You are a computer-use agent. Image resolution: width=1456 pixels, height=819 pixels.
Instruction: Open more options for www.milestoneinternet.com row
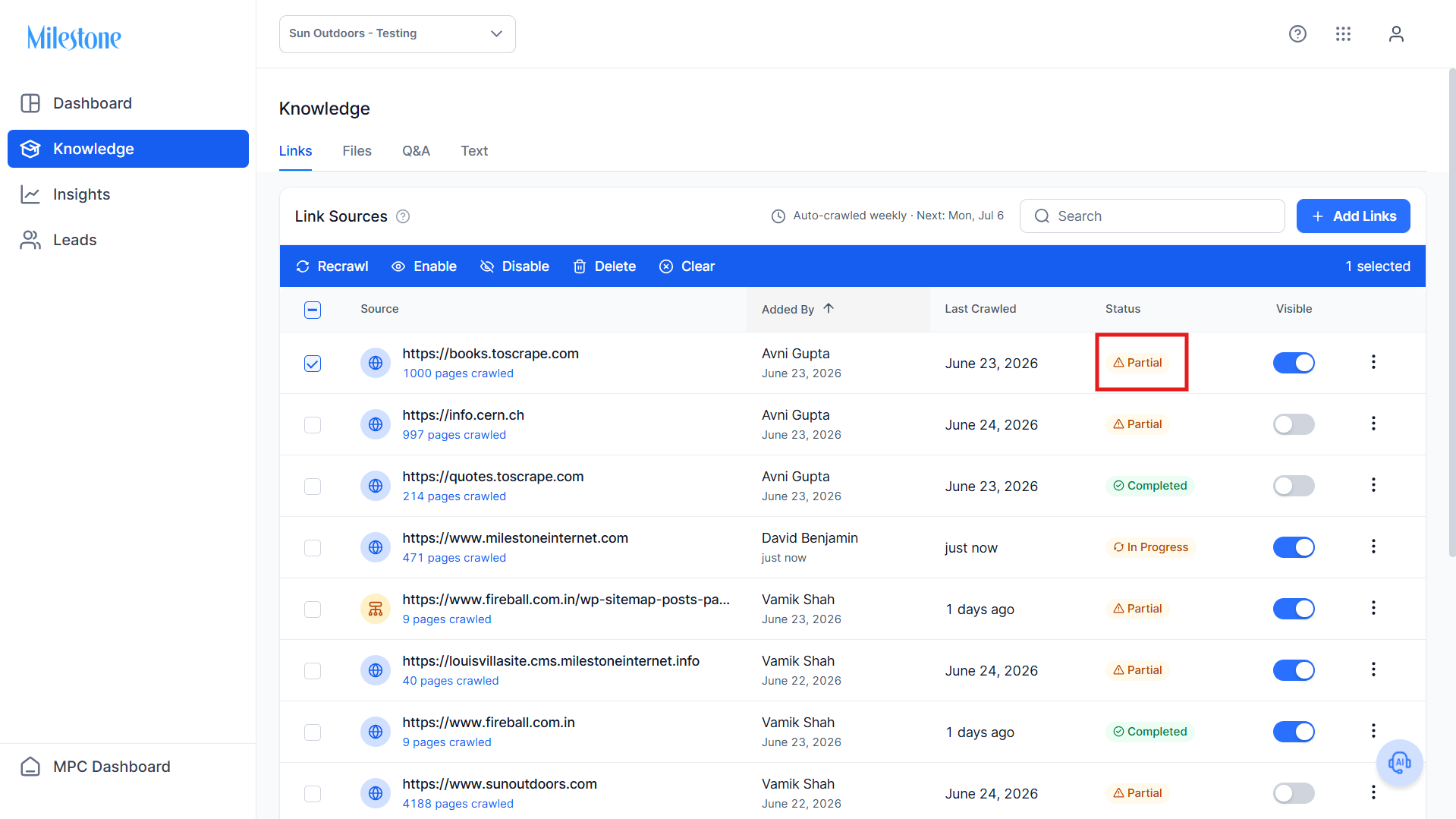pyautogui.click(x=1373, y=547)
